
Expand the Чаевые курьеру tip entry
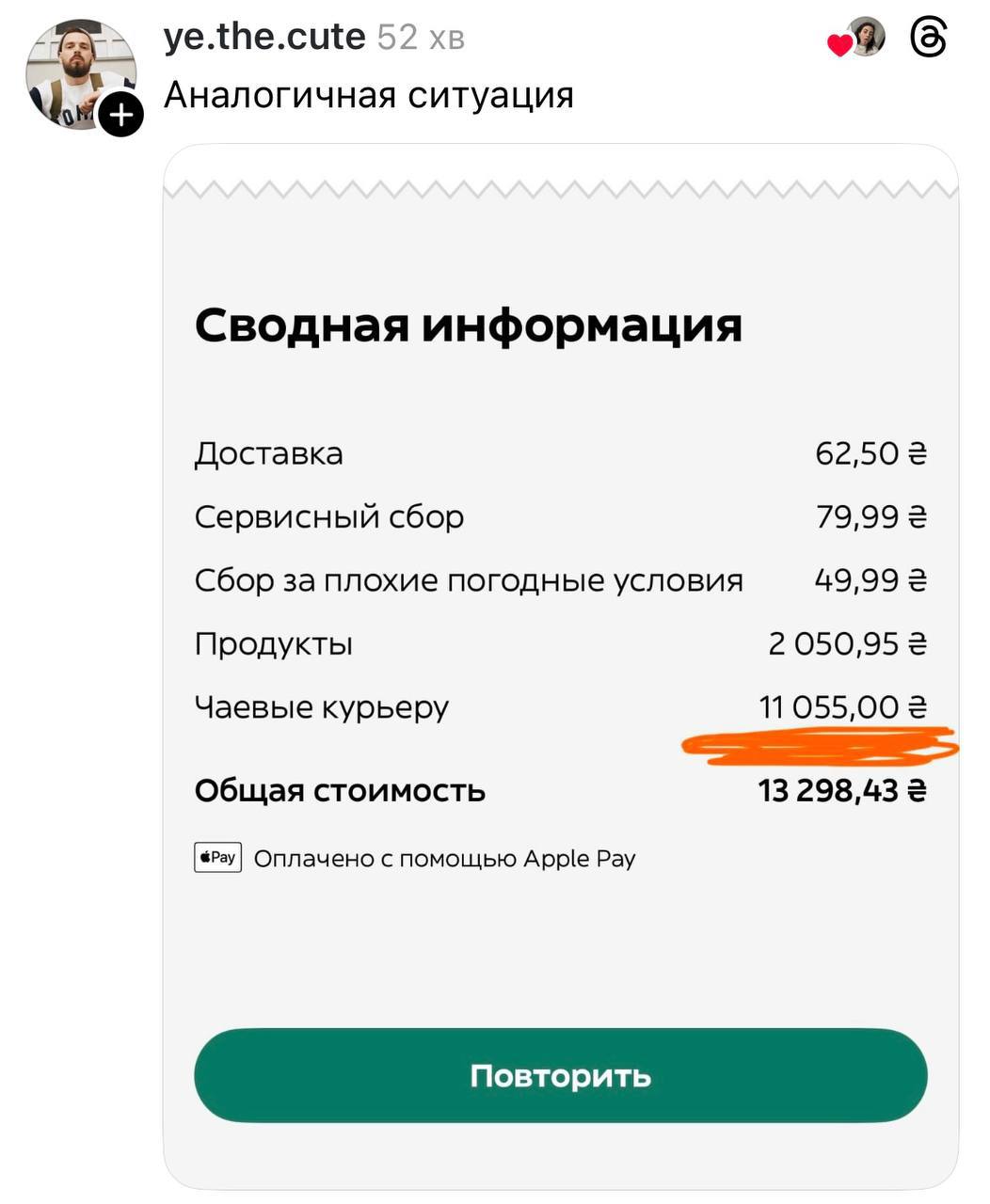321,706
